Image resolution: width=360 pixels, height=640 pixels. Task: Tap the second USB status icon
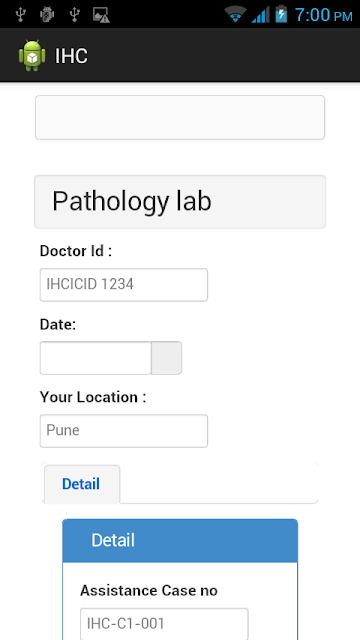click(x=74, y=15)
